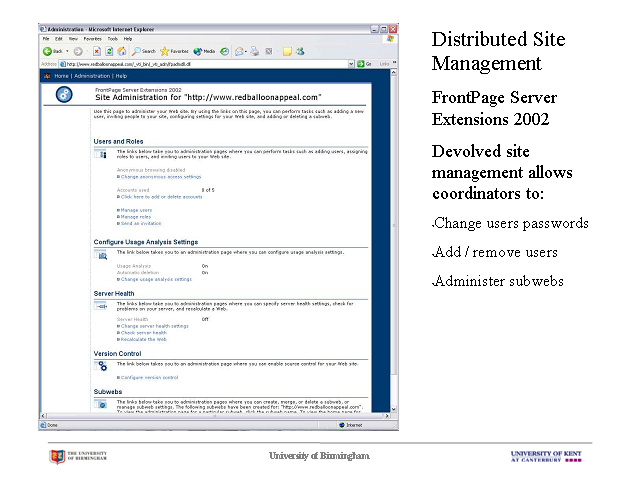Click the grey Forward arrow icon

[x=78, y=51]
